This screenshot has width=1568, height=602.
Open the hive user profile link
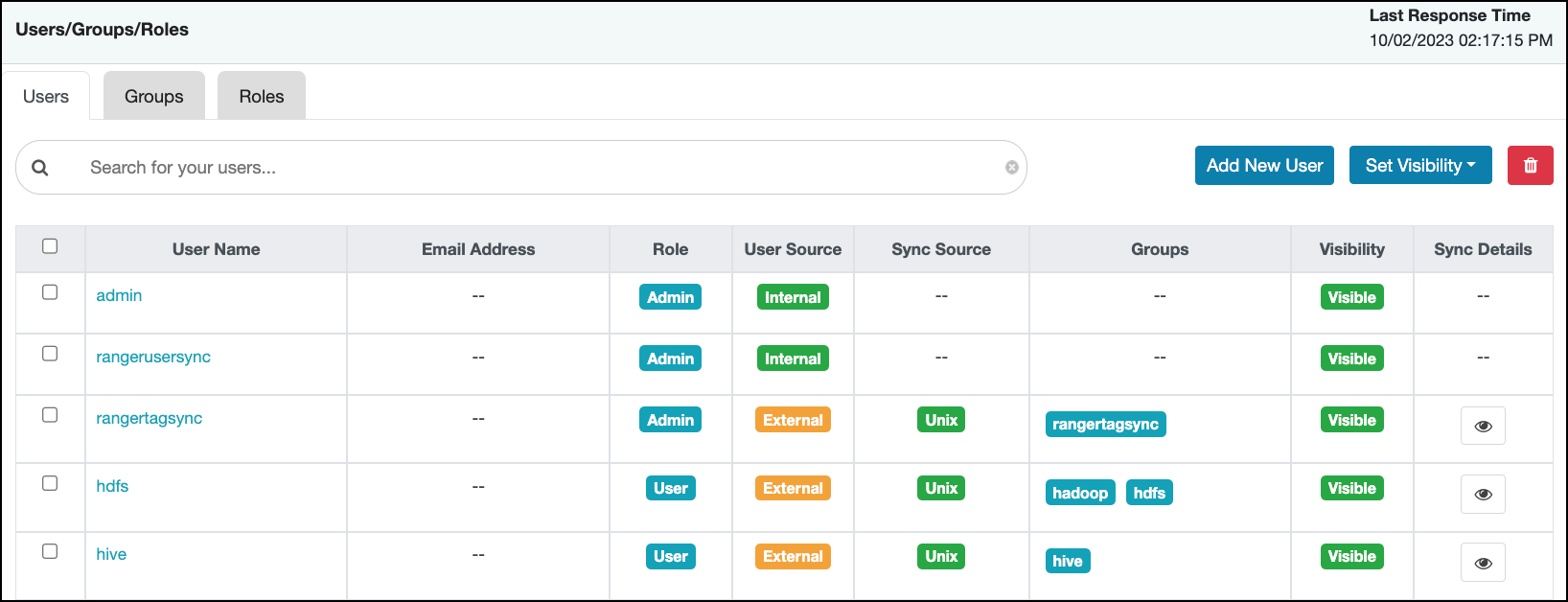111,554
